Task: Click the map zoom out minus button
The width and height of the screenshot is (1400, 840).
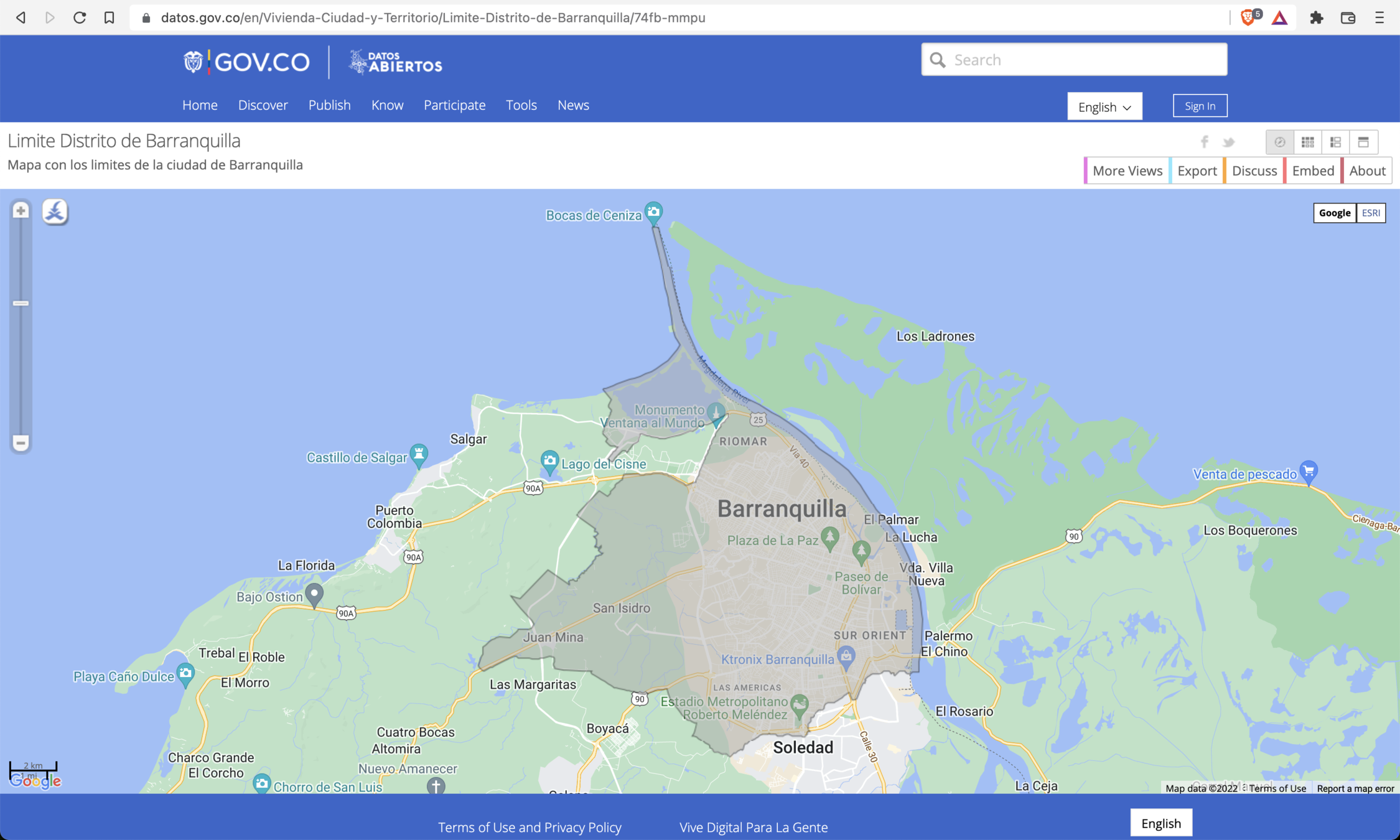Action: coord(21,442)
